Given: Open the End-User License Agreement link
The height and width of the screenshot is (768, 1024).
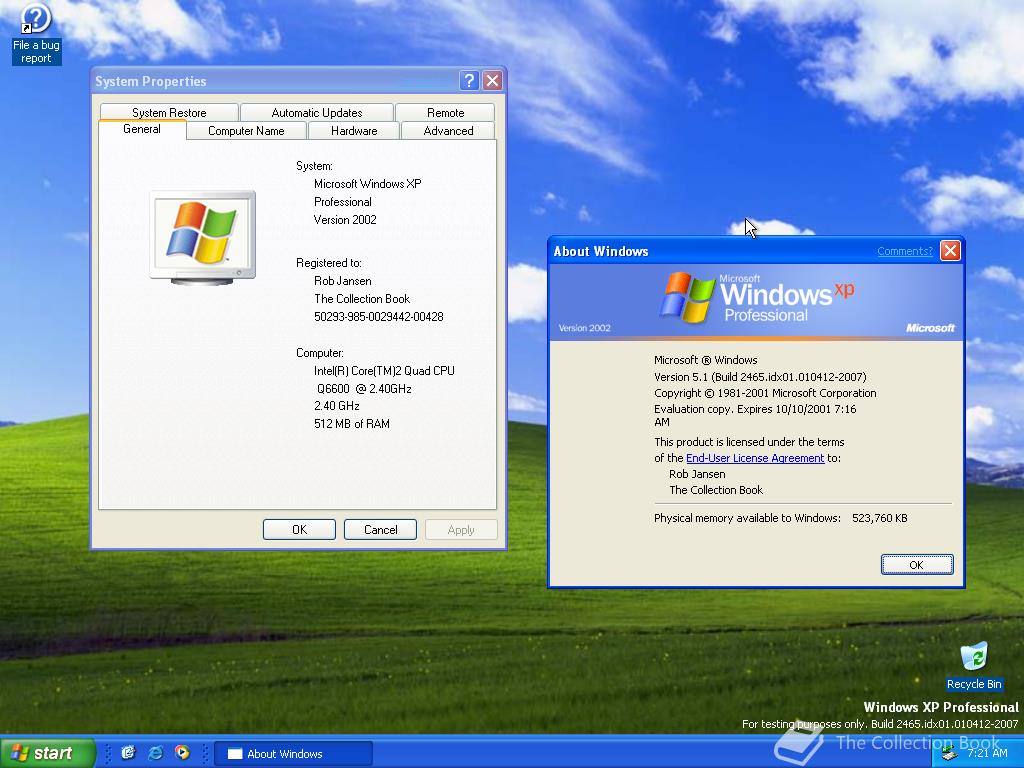Looking at the screenshot, I should (x=755, y=458).
